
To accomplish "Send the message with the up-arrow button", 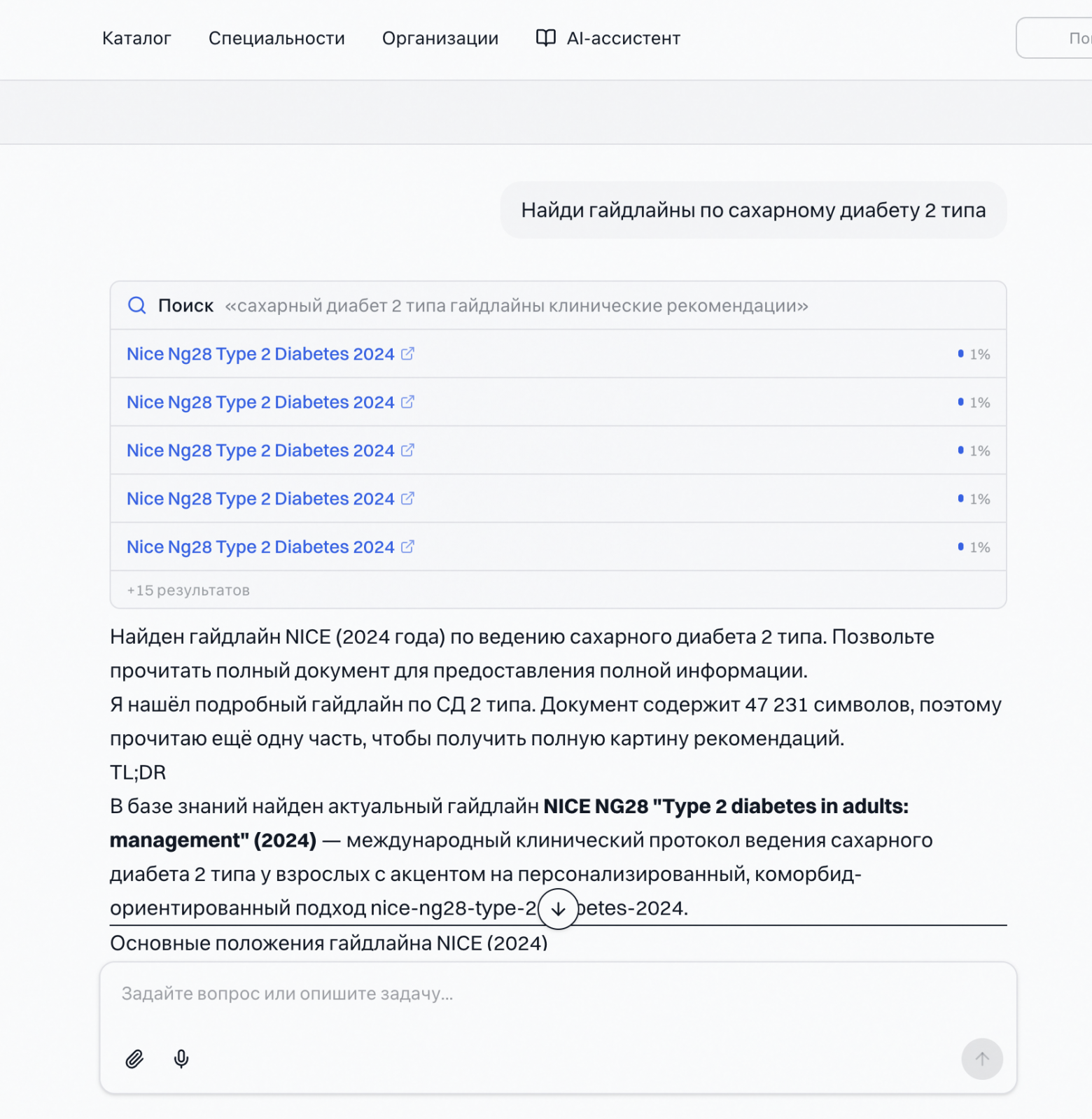I will click(982, 1059).
